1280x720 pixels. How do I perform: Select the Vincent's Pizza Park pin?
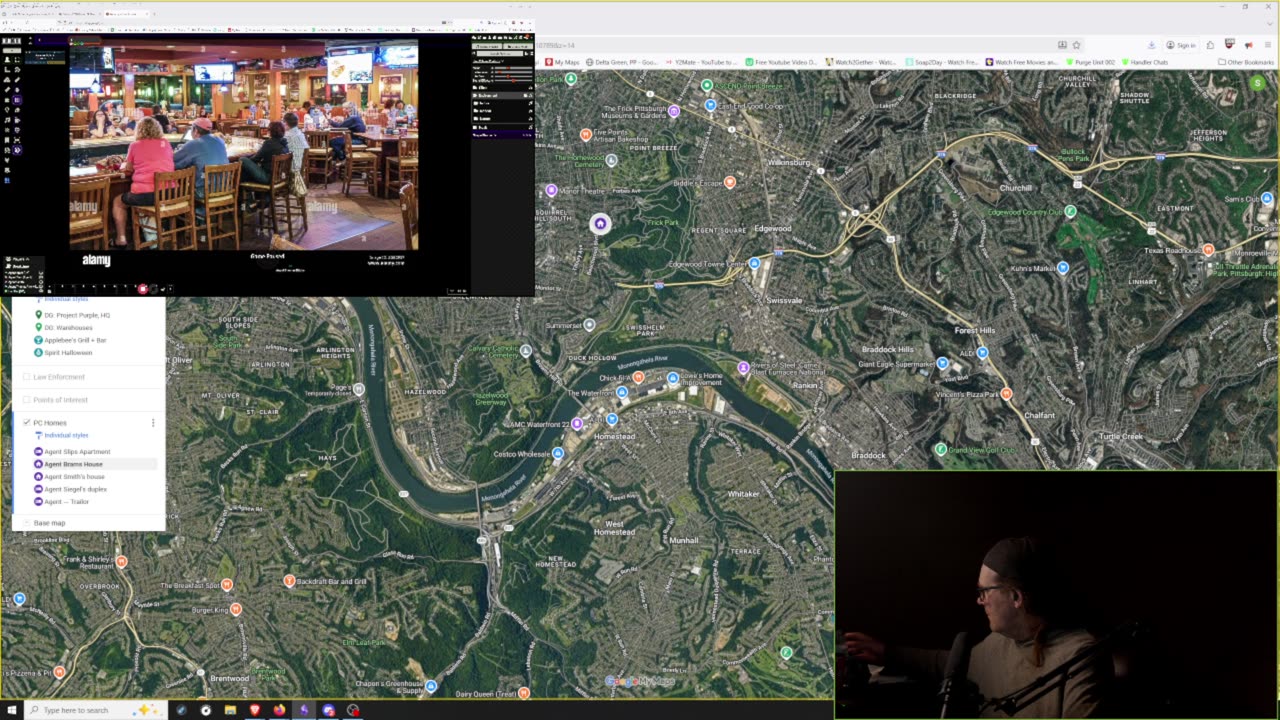pos(1006,394)
